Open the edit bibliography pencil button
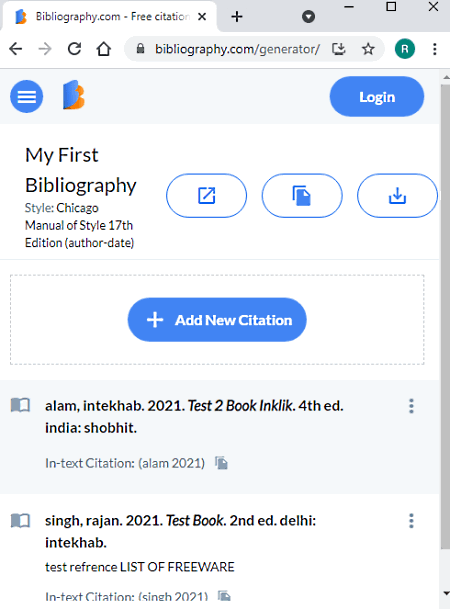450x609 pixels. tap(207, 195)
